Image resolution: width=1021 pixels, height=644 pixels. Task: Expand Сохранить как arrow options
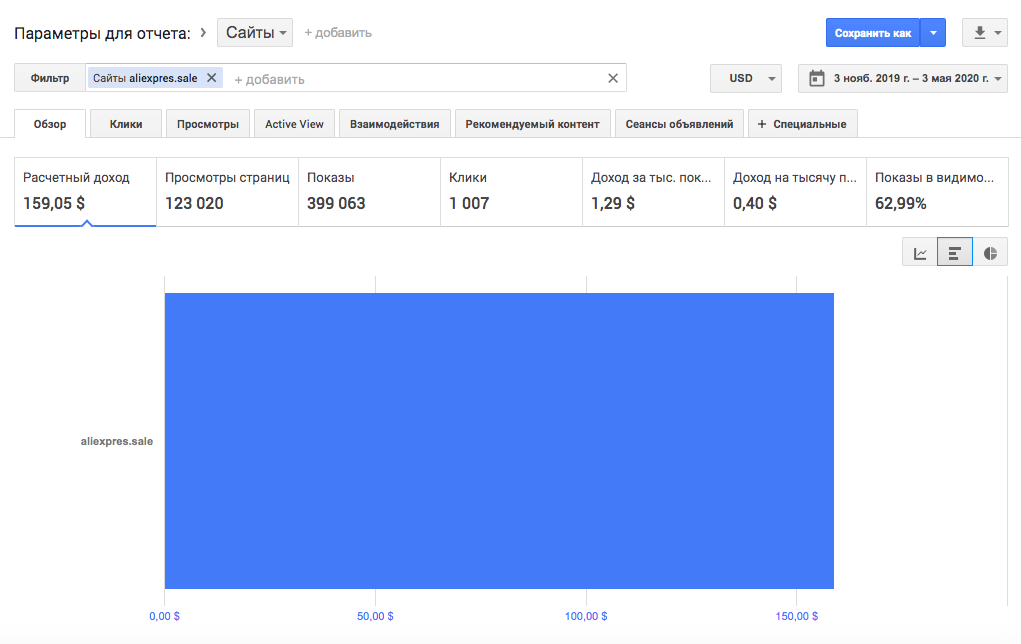coord(933,33)
